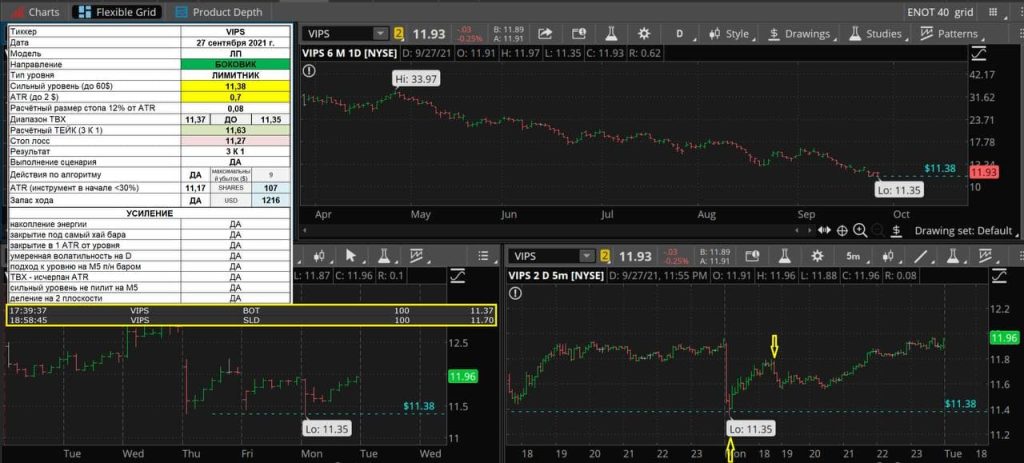The image size is (1024, 463).
Task: Switch to the Flexible Grid tab
Action: [x=116, y=12]
